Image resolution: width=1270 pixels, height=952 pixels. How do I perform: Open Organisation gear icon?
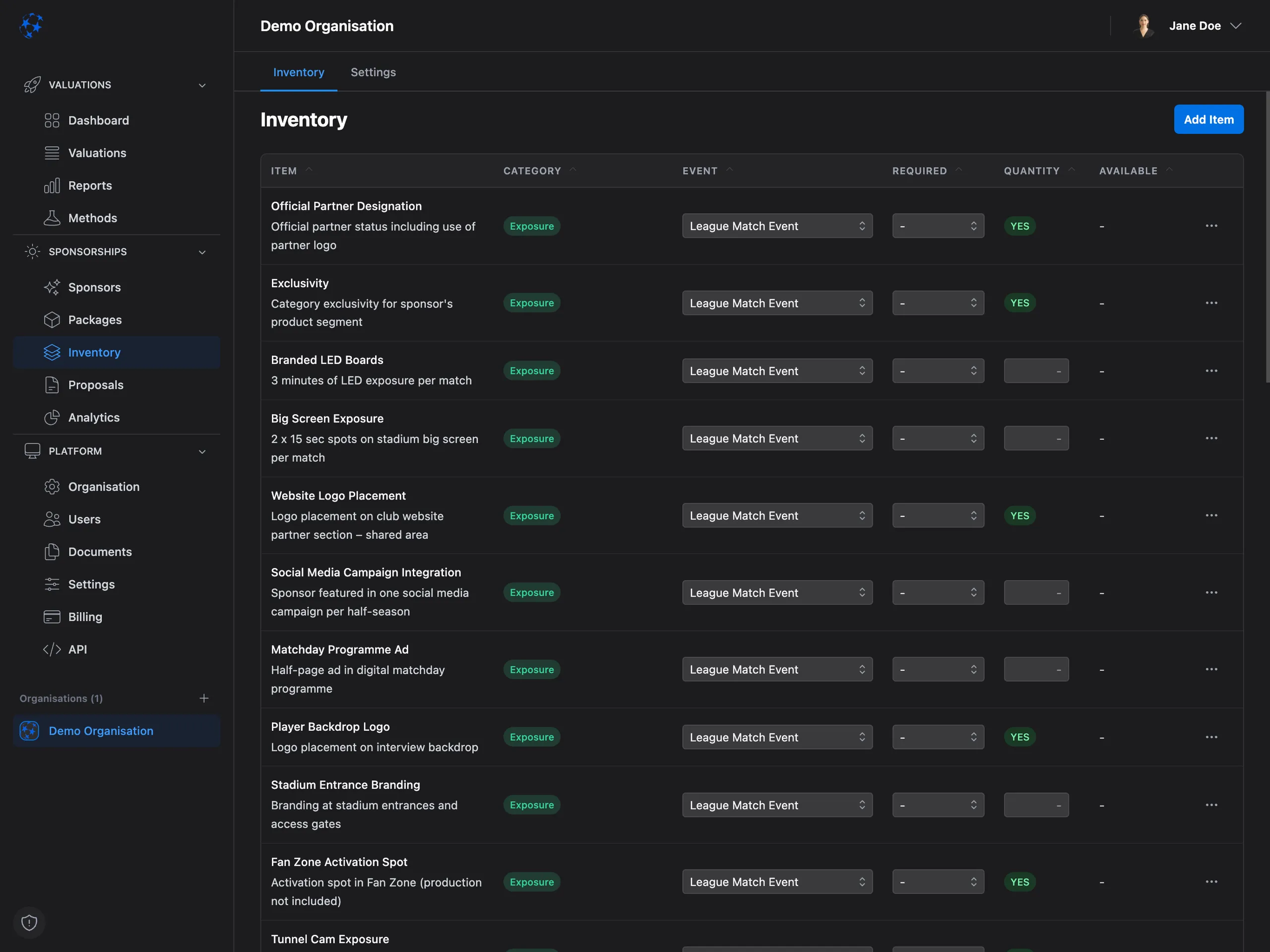(52, 487)
